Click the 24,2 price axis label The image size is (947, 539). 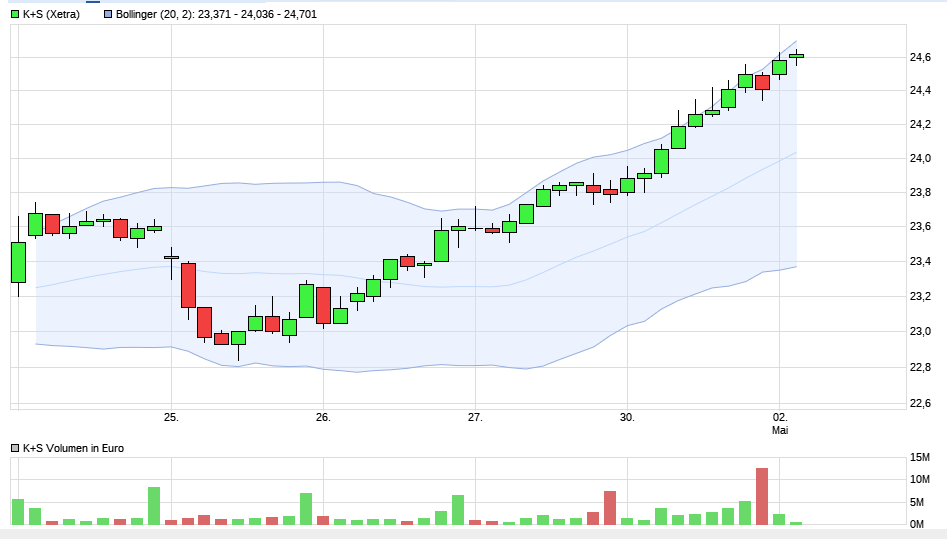(x=920, y=124)
